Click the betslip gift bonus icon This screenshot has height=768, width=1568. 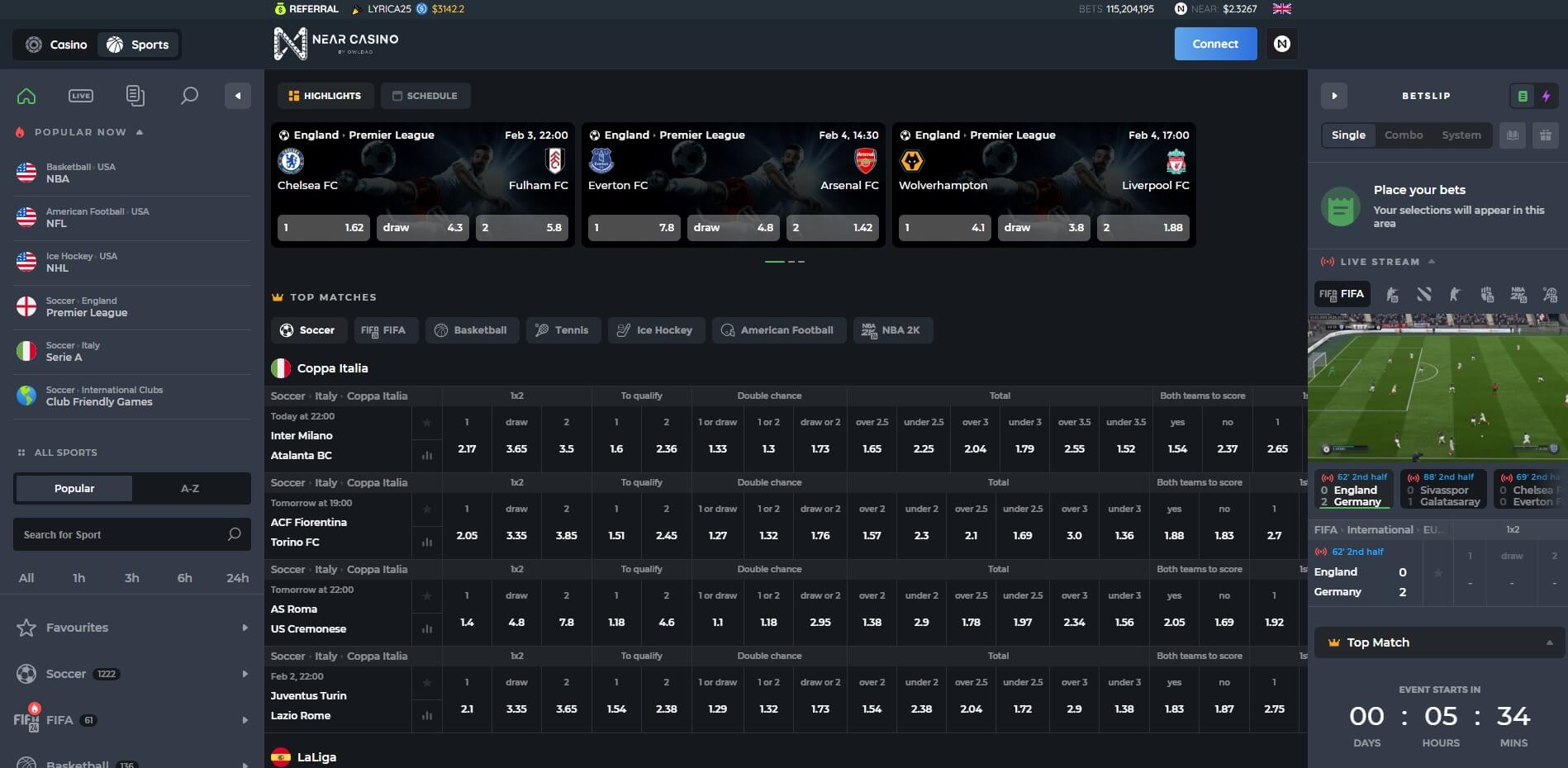[x=1546, y=135]
